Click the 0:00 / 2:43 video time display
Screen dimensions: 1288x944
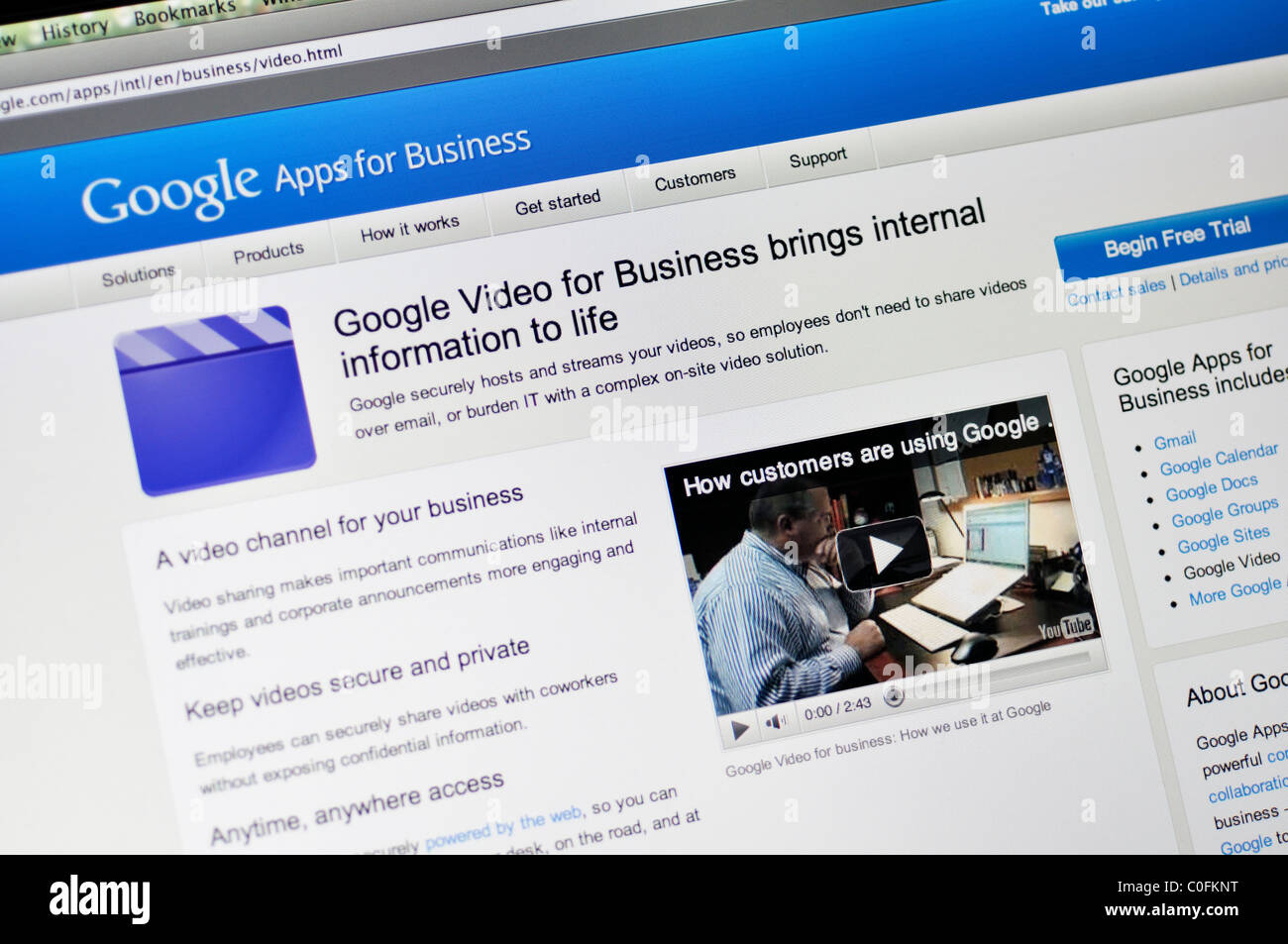click(838, 708)
